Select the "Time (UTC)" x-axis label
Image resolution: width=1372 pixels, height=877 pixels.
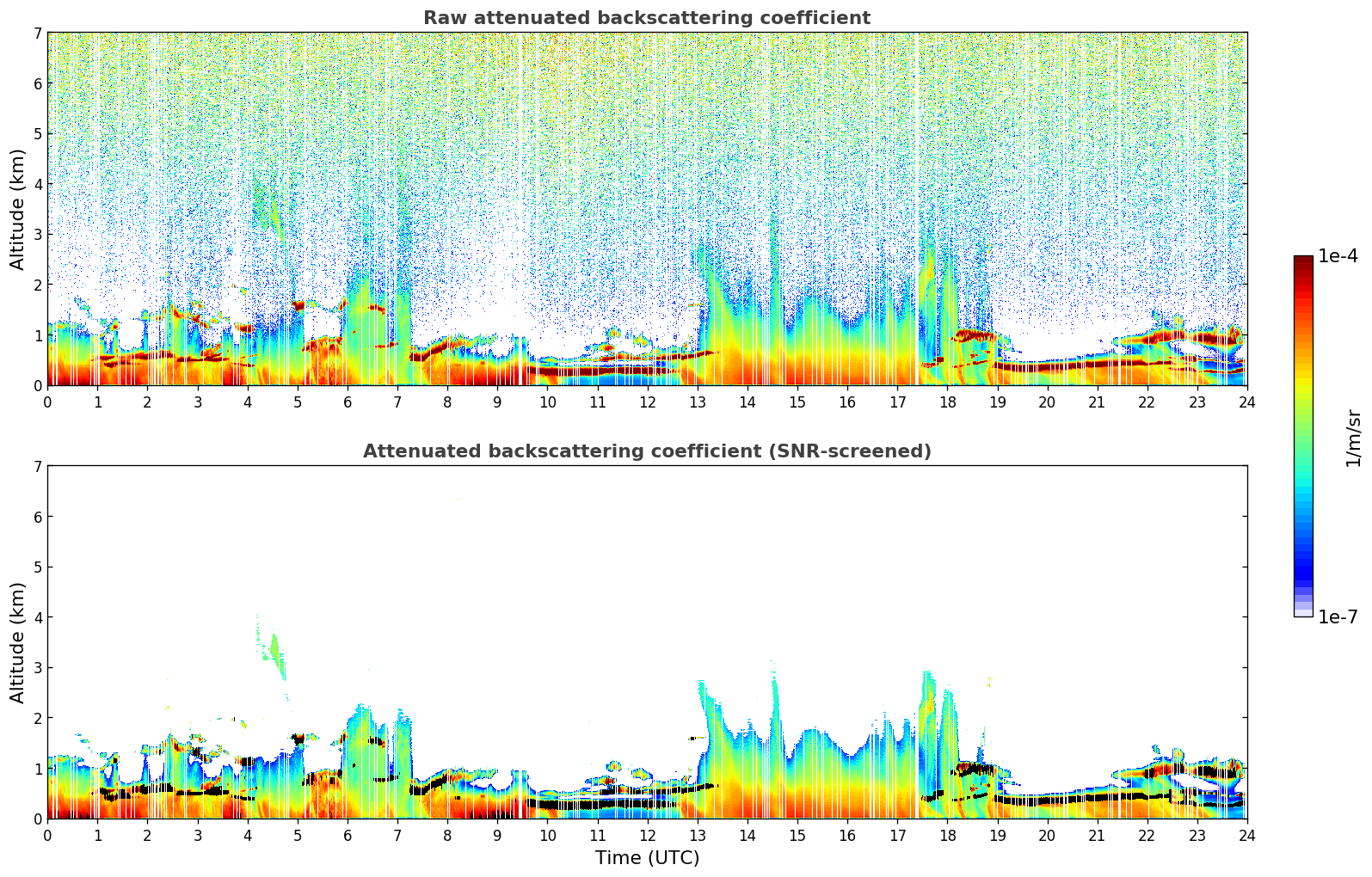[x=647, y=858]
